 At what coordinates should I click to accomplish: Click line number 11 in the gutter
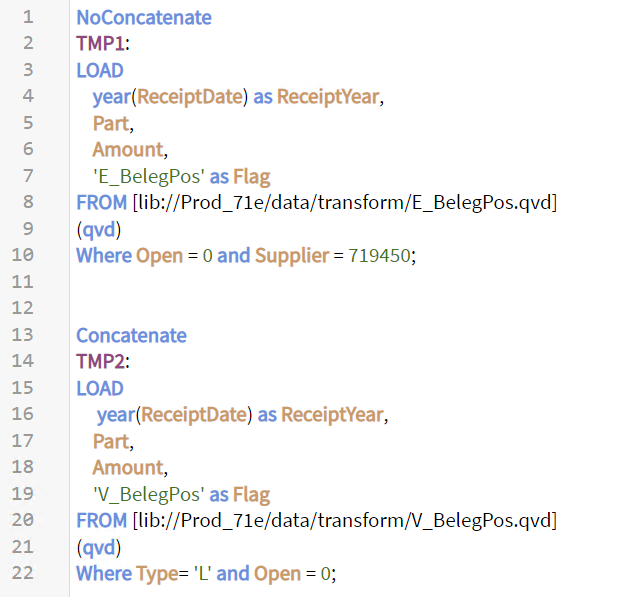(22, 282)
